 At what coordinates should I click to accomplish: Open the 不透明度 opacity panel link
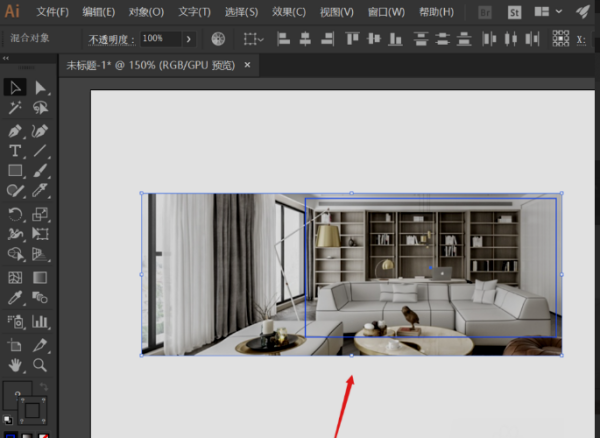click(x=111, y=39)
